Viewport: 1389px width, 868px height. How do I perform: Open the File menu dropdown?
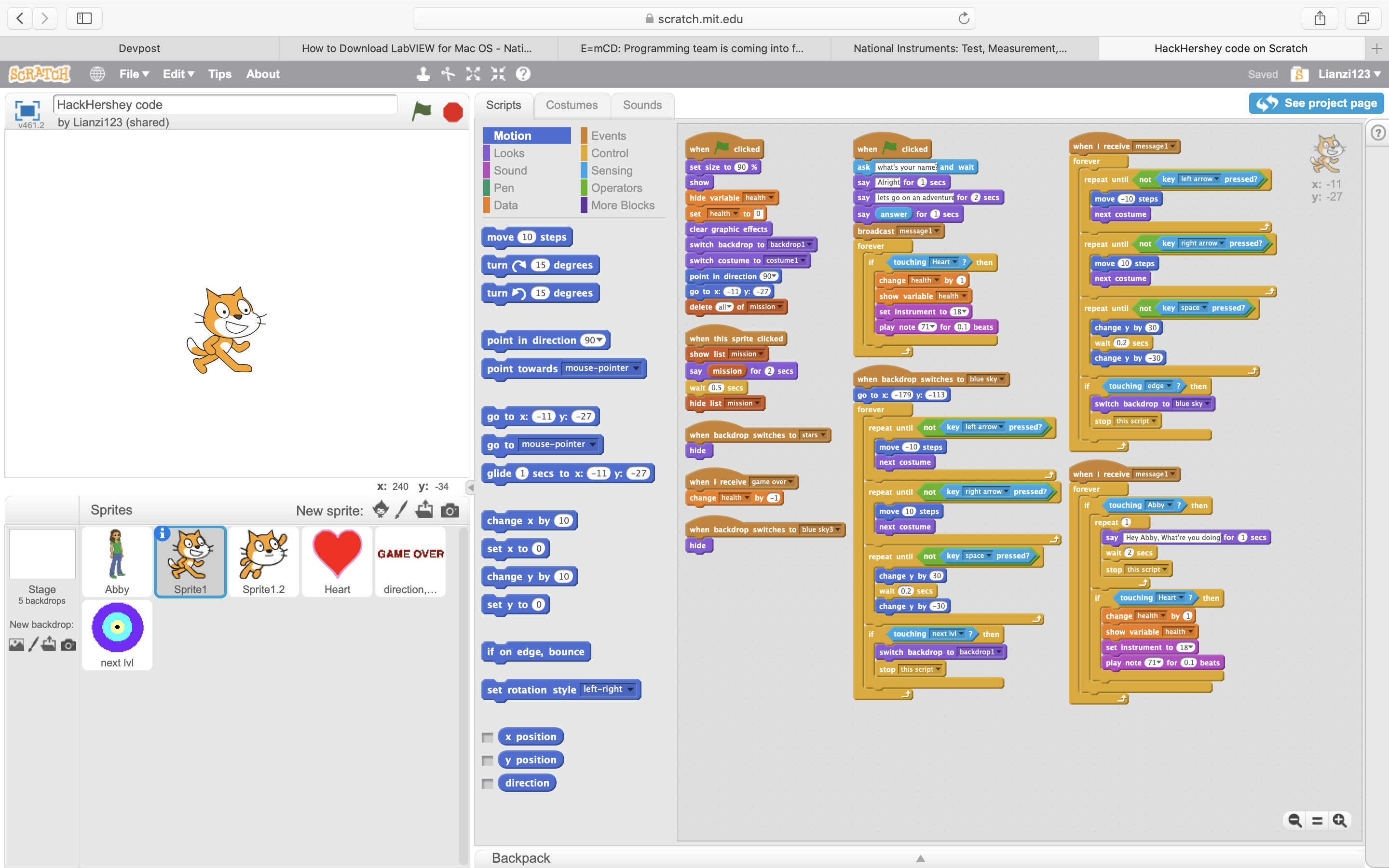(134, 74)
